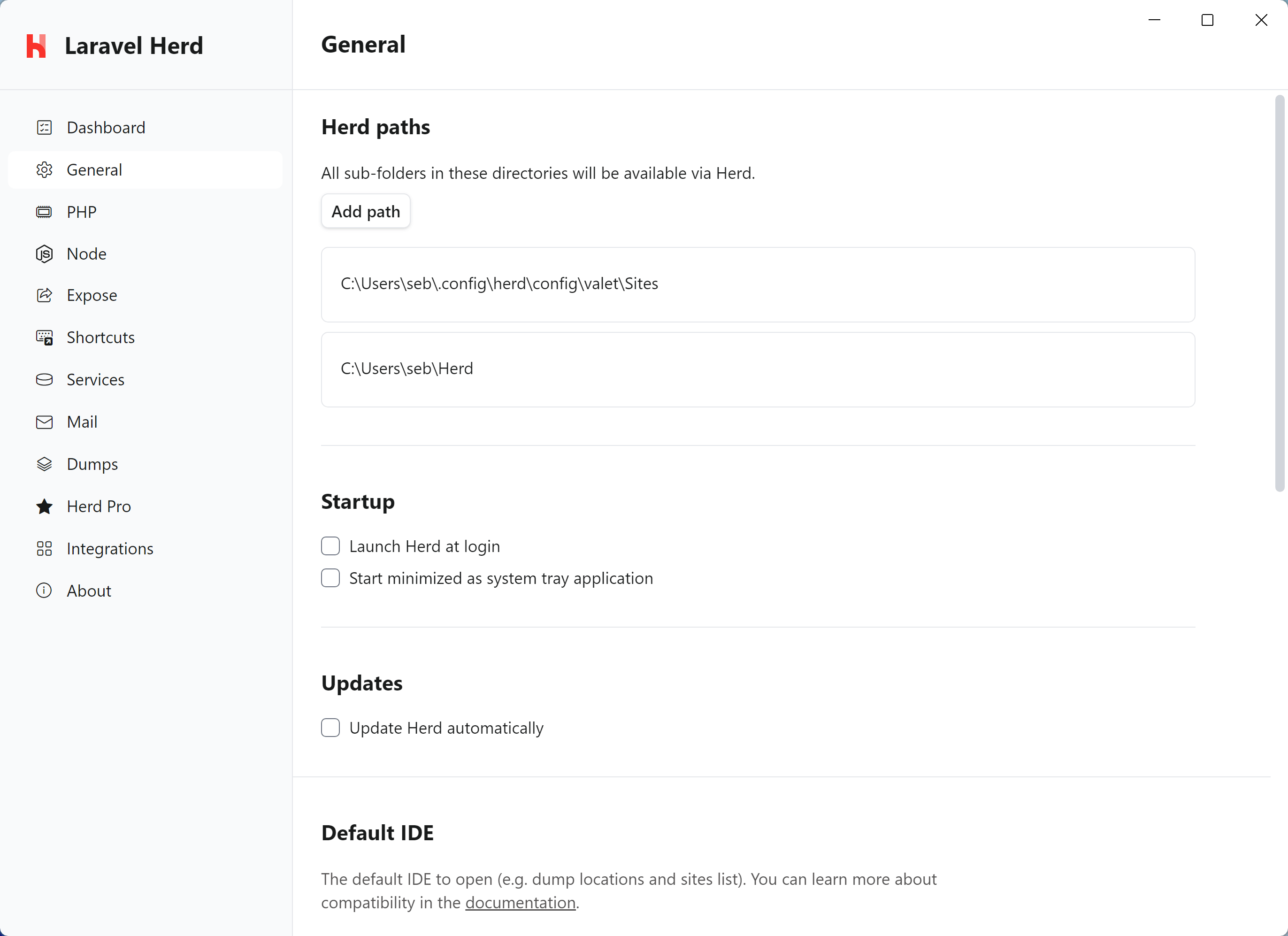The image size is (1288, 936).
Task: Open the Dashboard panel icon
Action: tap(44, 127)
